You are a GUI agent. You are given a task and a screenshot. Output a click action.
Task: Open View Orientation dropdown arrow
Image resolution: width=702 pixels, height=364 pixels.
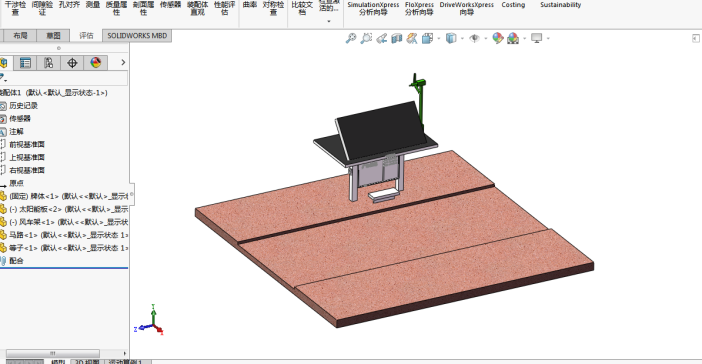pyautogui.click(x=438, y=39)
